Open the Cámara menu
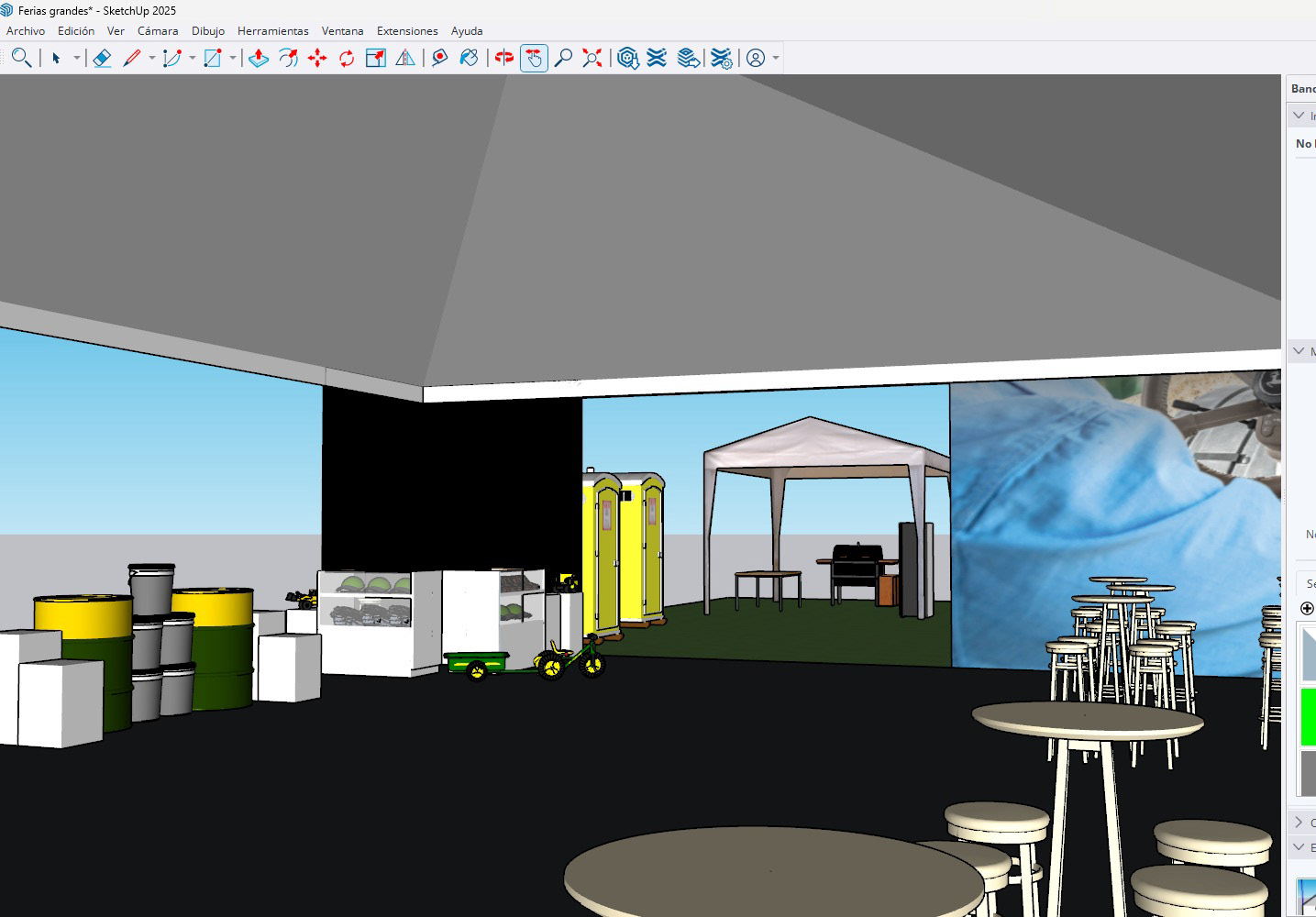Screen dimensions: 1316x917 158,30
